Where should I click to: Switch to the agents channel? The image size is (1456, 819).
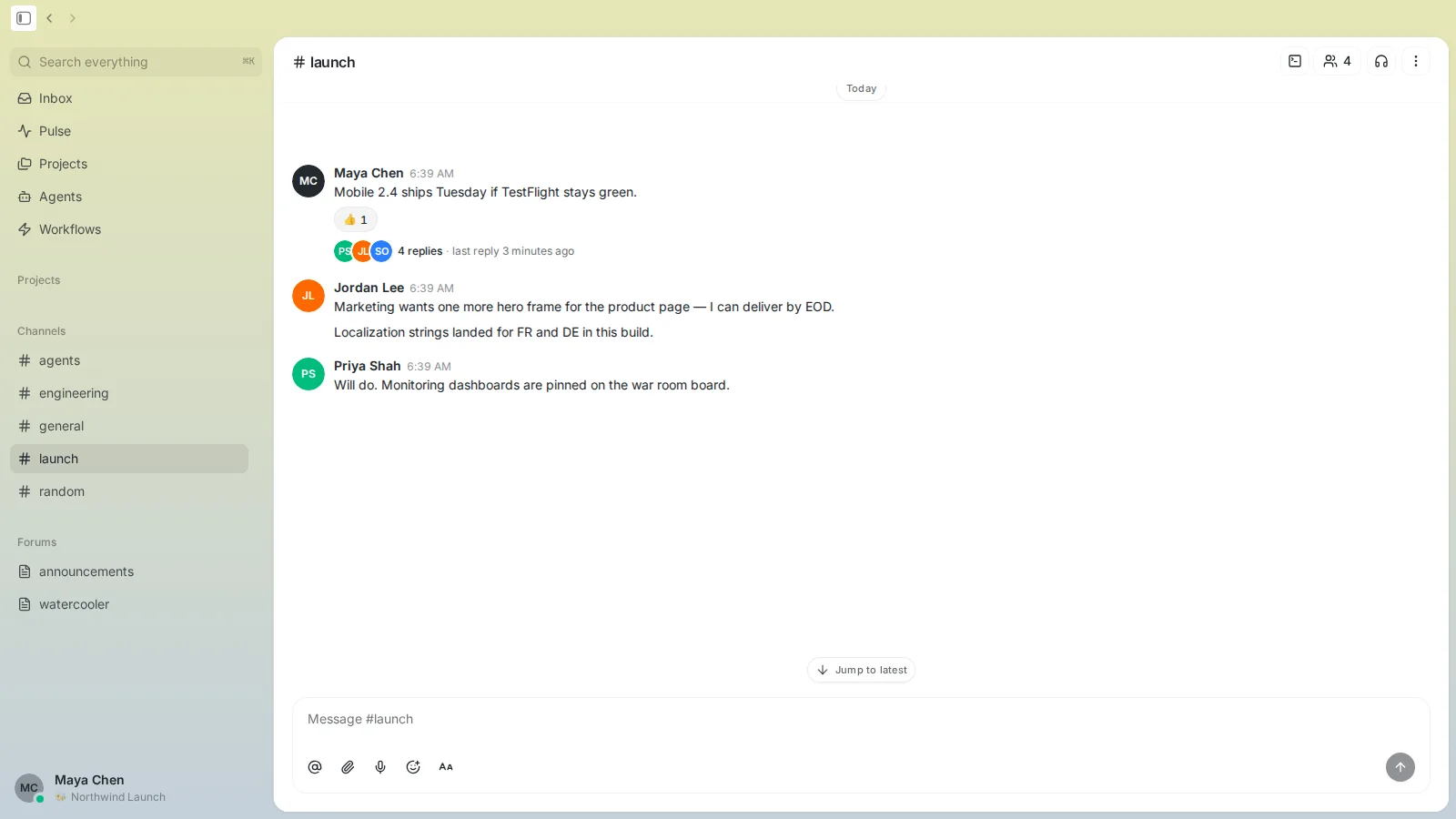(x=129, y=360)
